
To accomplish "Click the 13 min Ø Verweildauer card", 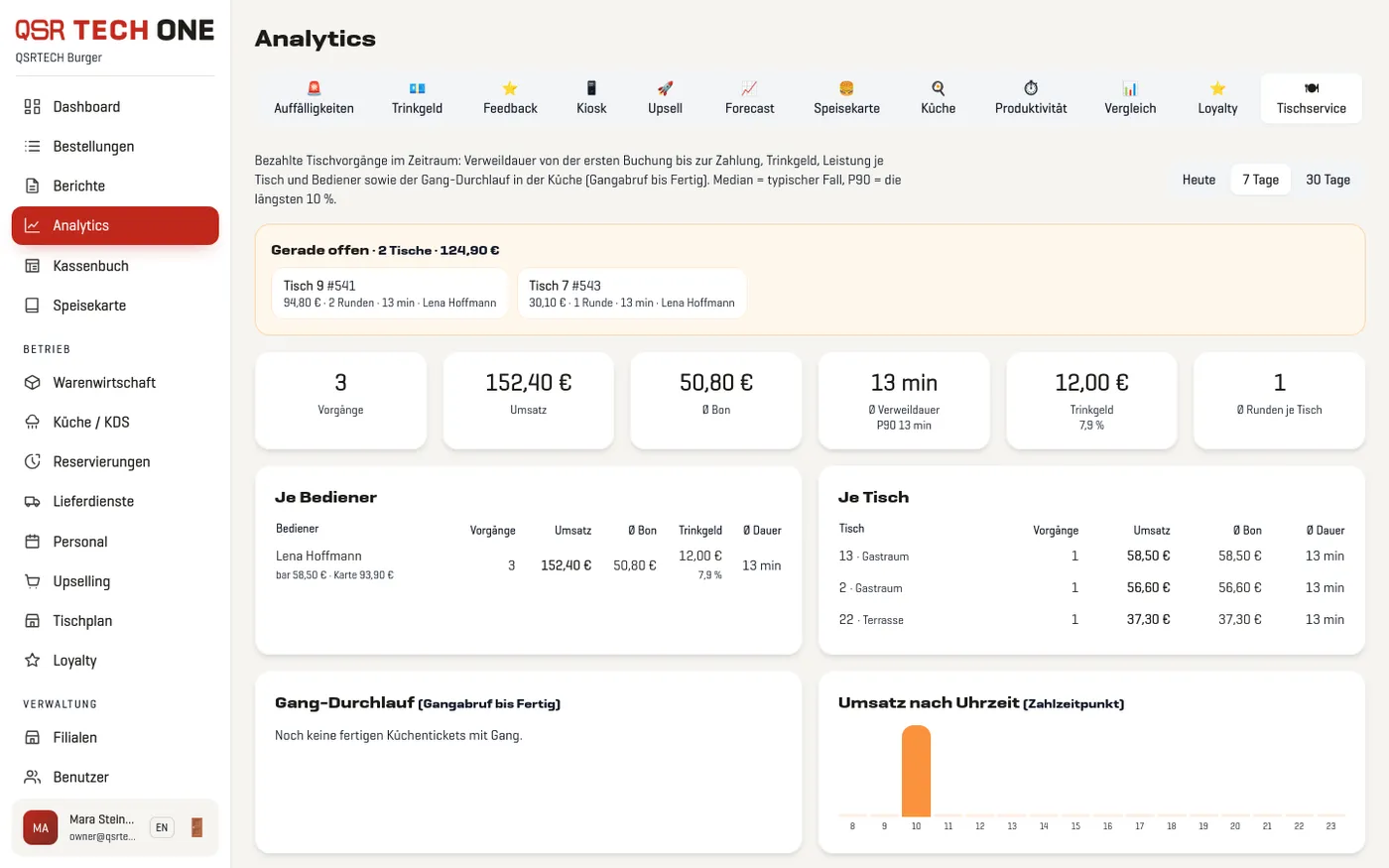I will 904,401.
